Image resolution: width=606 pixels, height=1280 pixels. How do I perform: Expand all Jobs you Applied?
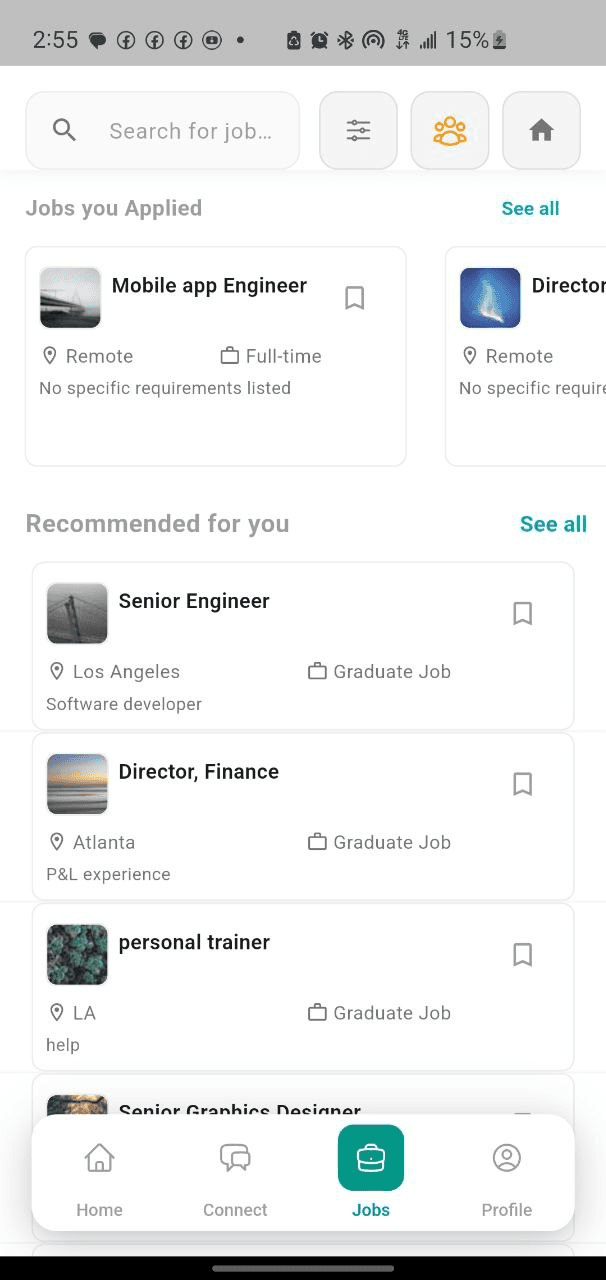530,208
